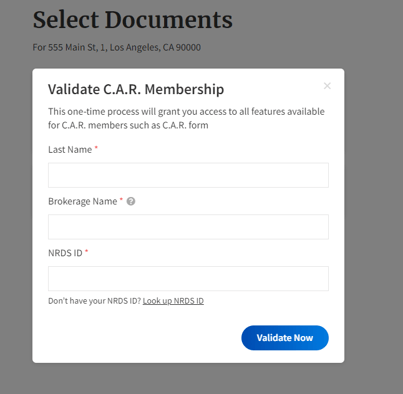The width and height of the screenshot is (403, 394).
Task: Click the "Don't have your NRDS ID?" text
Action: pyautogui.click(x=95, y=301)
